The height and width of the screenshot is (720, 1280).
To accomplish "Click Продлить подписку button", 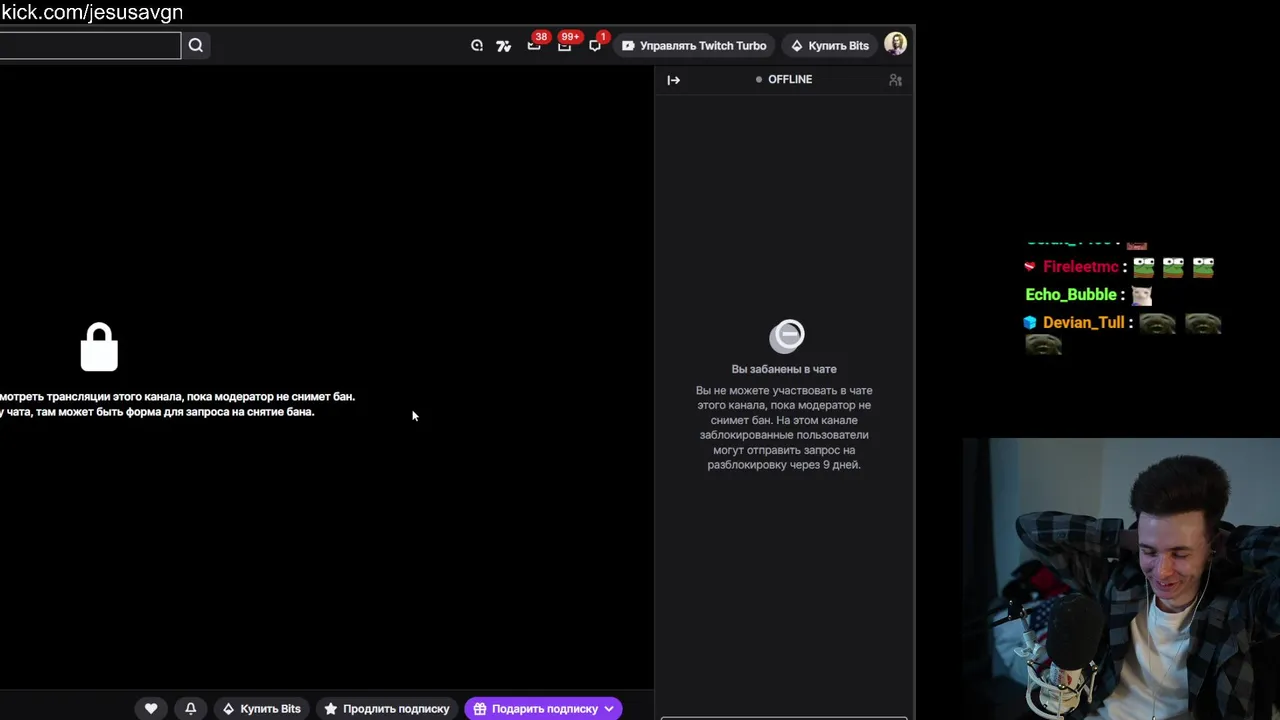I will coord(387,708).
